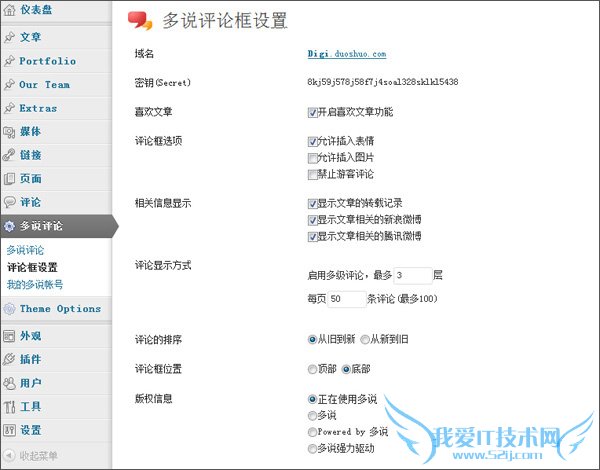This screenshot has height=470, width=600.
Task: Select 从旧到新 sort order radio
Action: (312, 339)
